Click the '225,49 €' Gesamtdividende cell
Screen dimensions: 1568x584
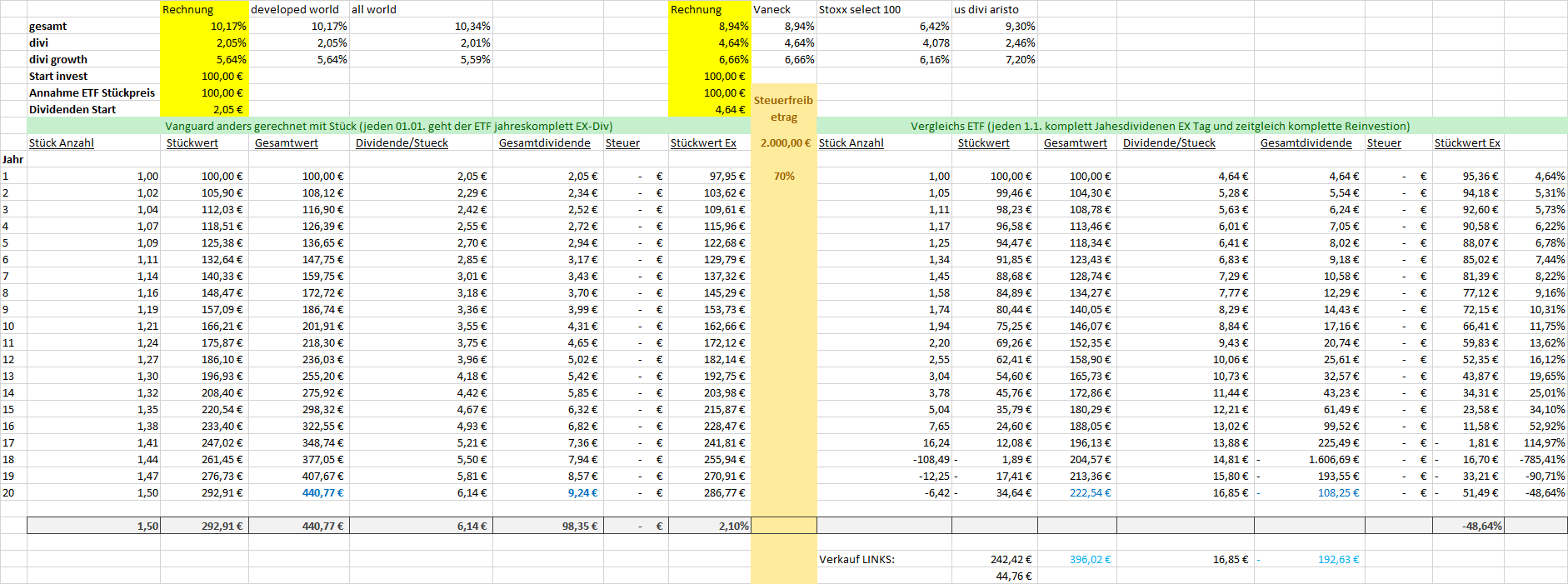(x=1310, y=442)
